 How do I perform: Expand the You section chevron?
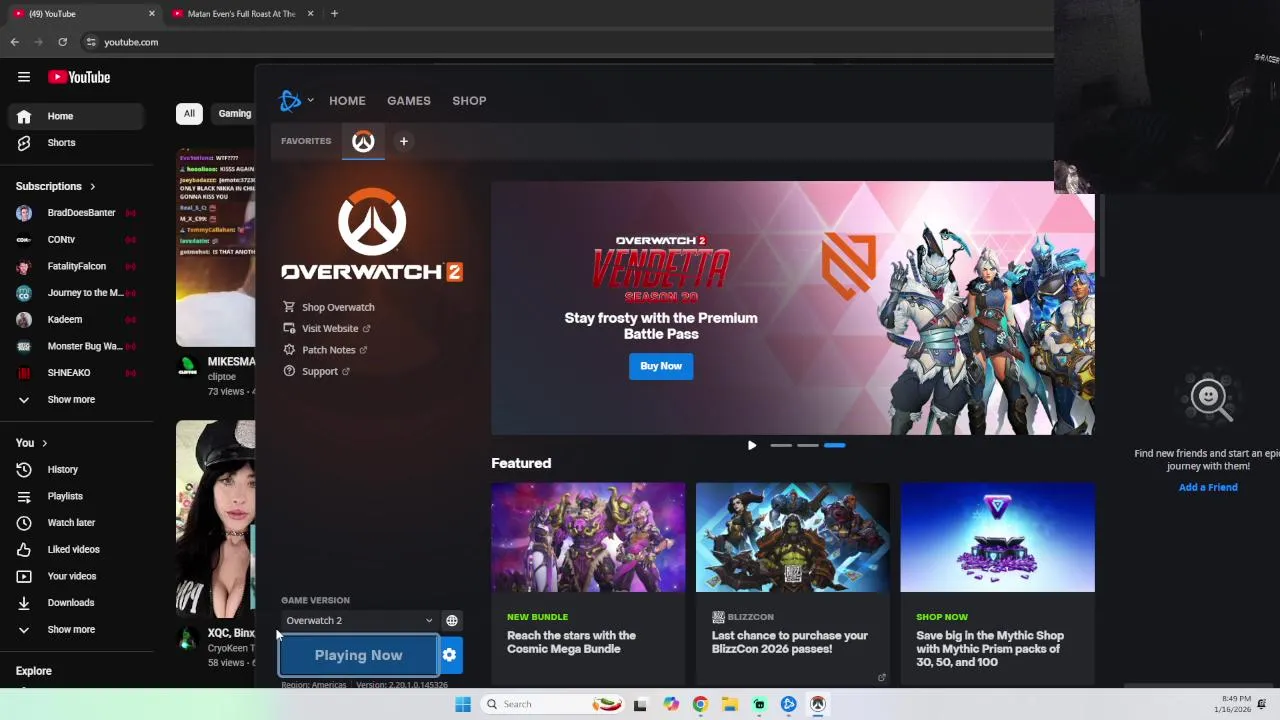(44, 443)
